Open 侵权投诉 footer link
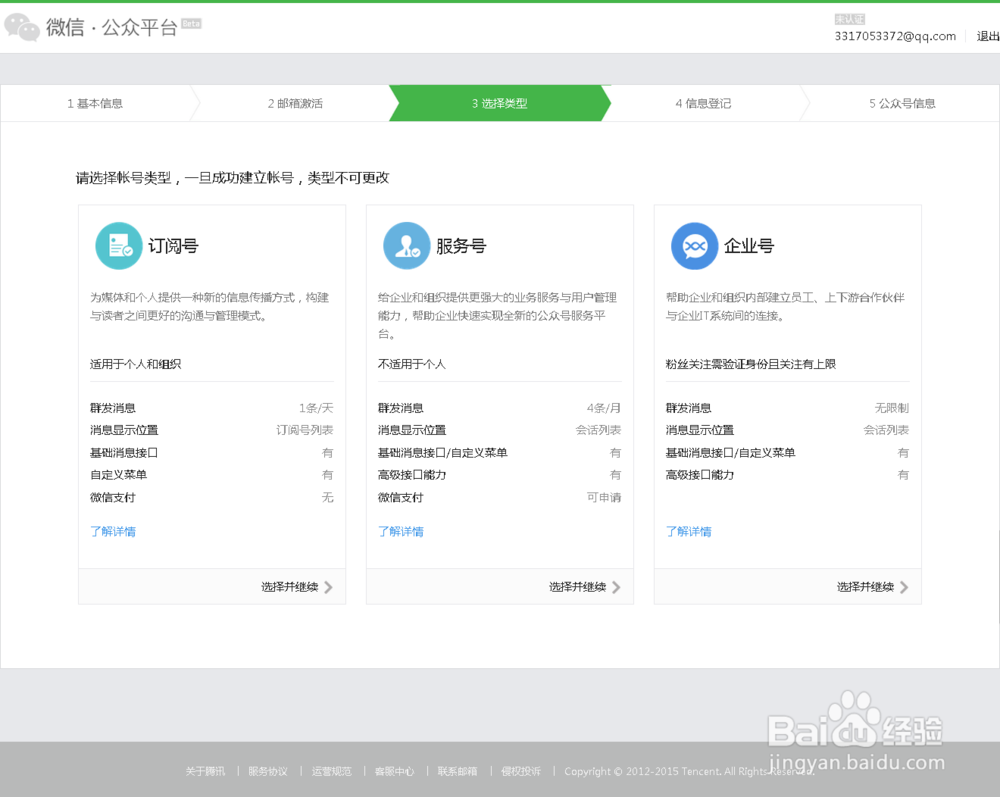Image resolution: width=1000 pixels, height=797 pixels. [520, 771]
